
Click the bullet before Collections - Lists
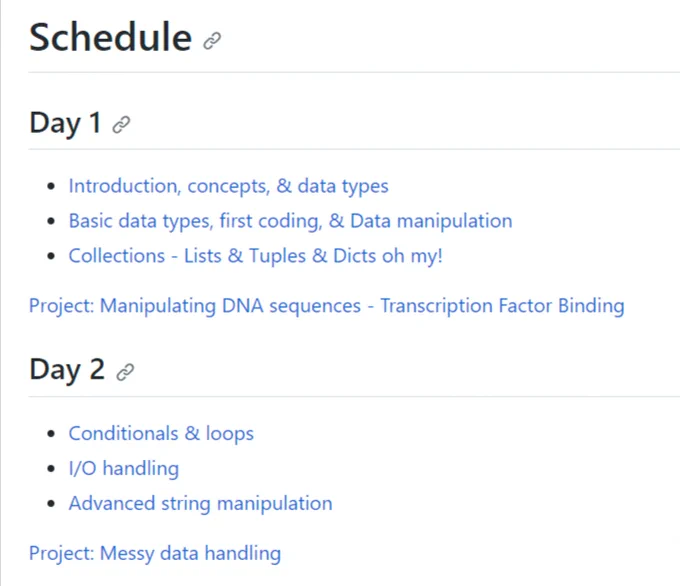(51, 256)
